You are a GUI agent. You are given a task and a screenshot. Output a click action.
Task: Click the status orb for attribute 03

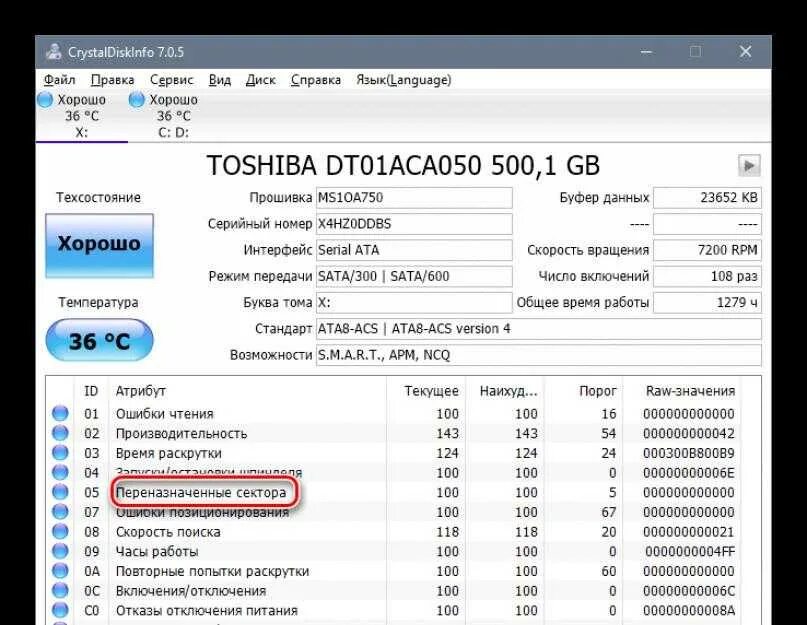coord(60,453)
